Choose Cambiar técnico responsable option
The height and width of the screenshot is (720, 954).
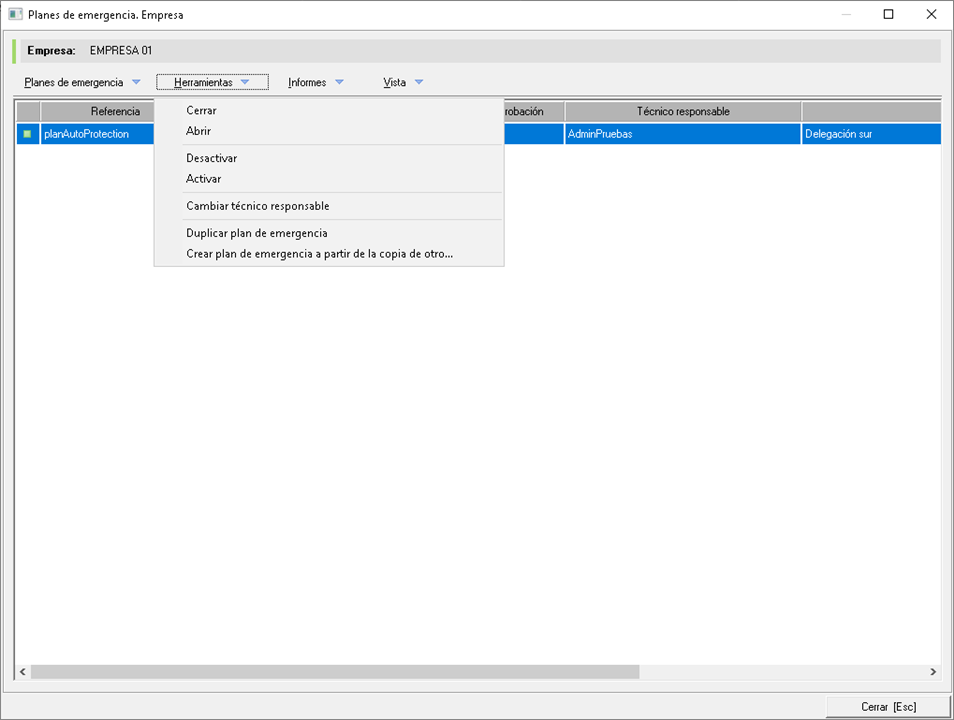257,206
